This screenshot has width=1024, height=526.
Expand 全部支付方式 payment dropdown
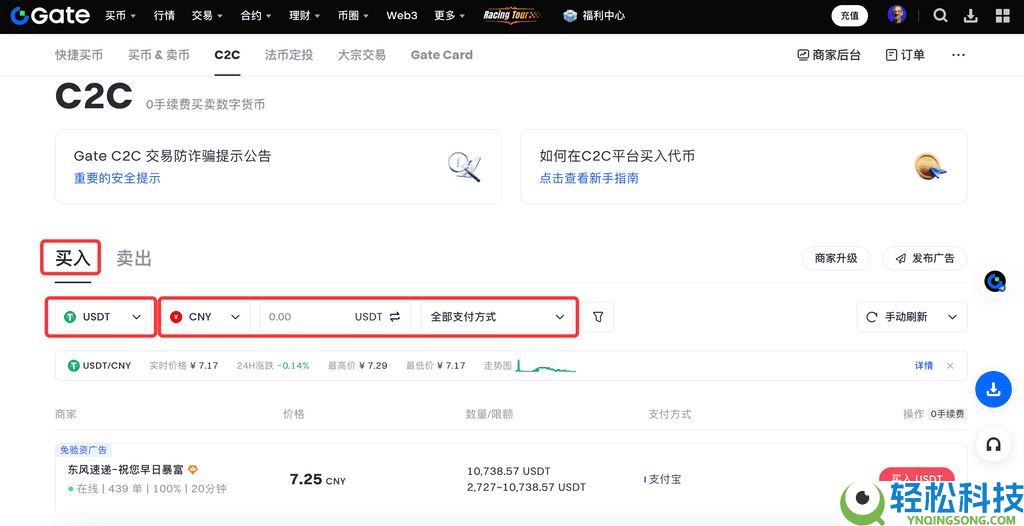498,317
